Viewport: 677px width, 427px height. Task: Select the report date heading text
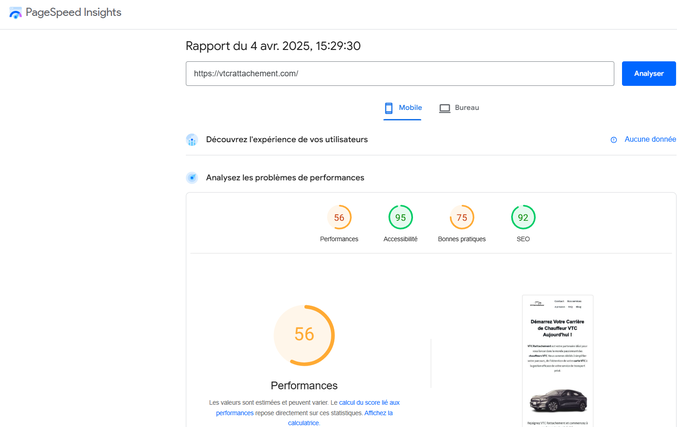point(273,46)
